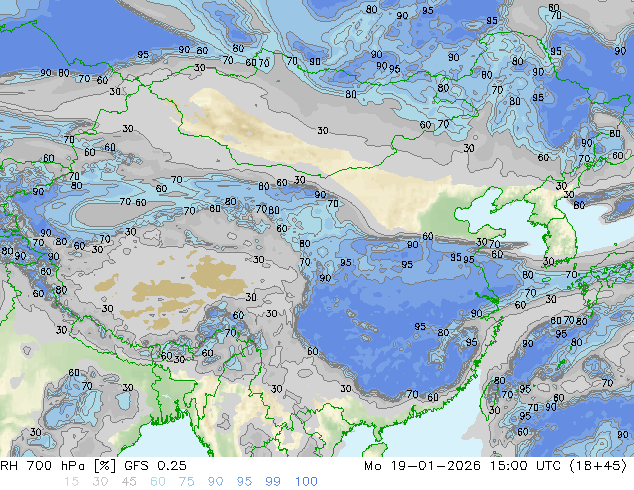This screenshot has height=490, width=634.
Task: Click the legend value 90 in color scale
Action: [215, 482]
